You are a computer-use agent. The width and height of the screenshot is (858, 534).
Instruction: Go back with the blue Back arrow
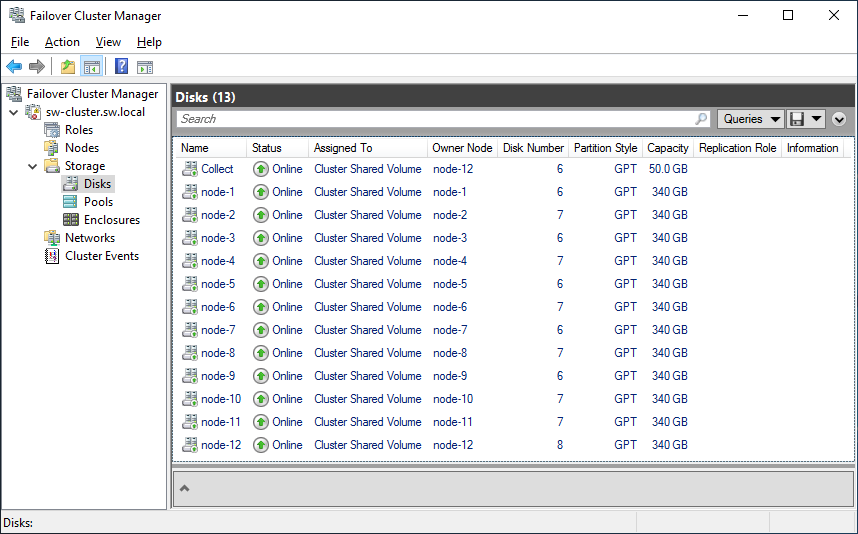(x=14, y=67)
